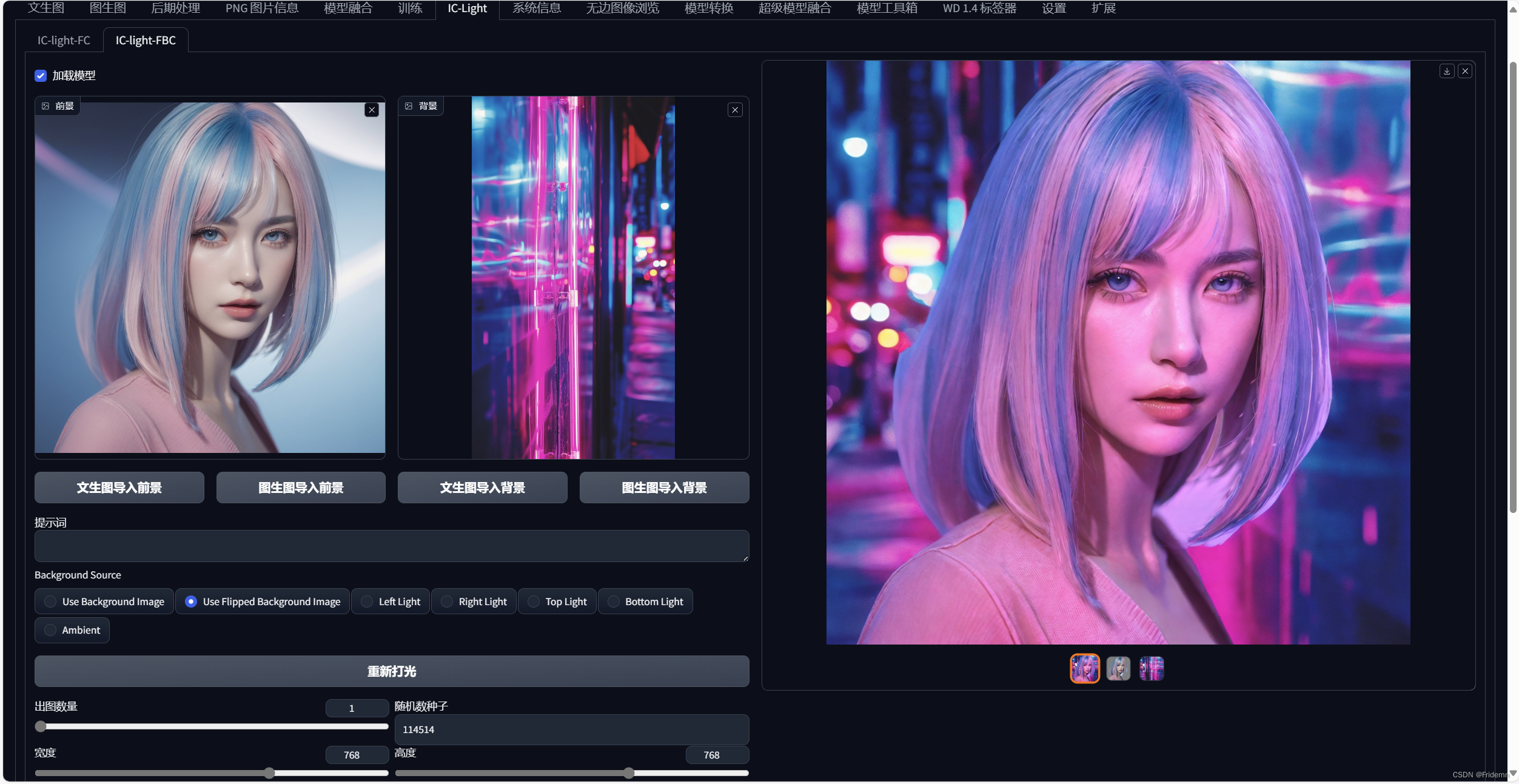Select Use Flipped Background Image option
This screenshot has width=1519, height=784.
pos(191,602)
